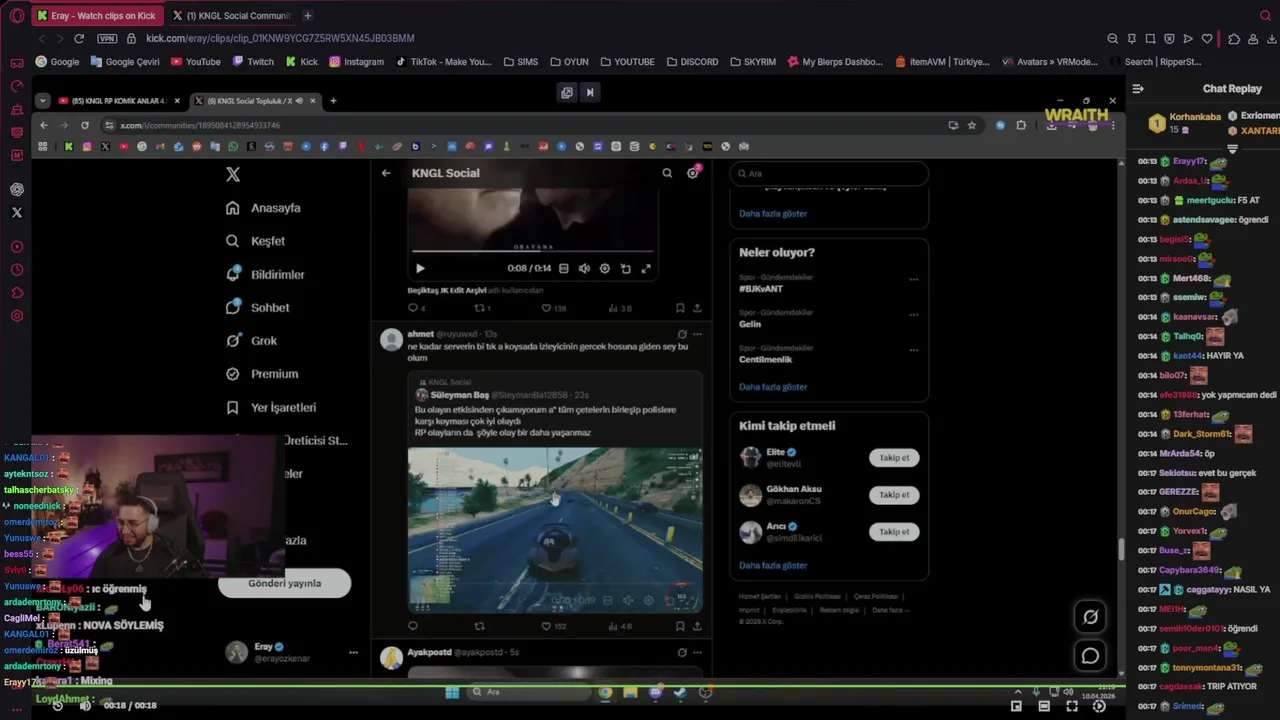The image size is (1280, 720).
Task: Open X in Opera sidebar
Action: pos(17,212)
